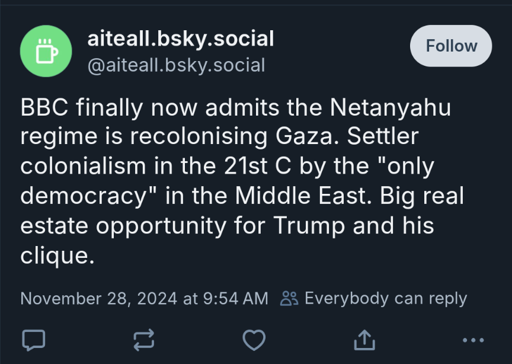Click the people icon beside Everybody can reply
This screenshot has width=512, height=364.
click(289, 298)
